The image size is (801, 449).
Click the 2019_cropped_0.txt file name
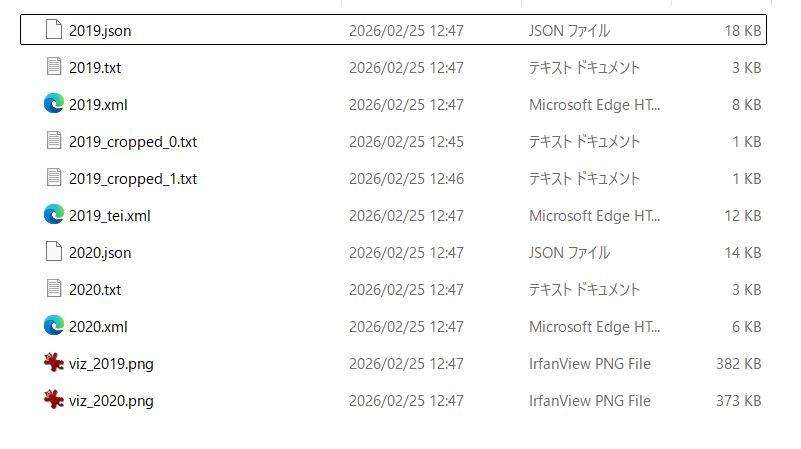pyautogui.click(x=133, y=142)
